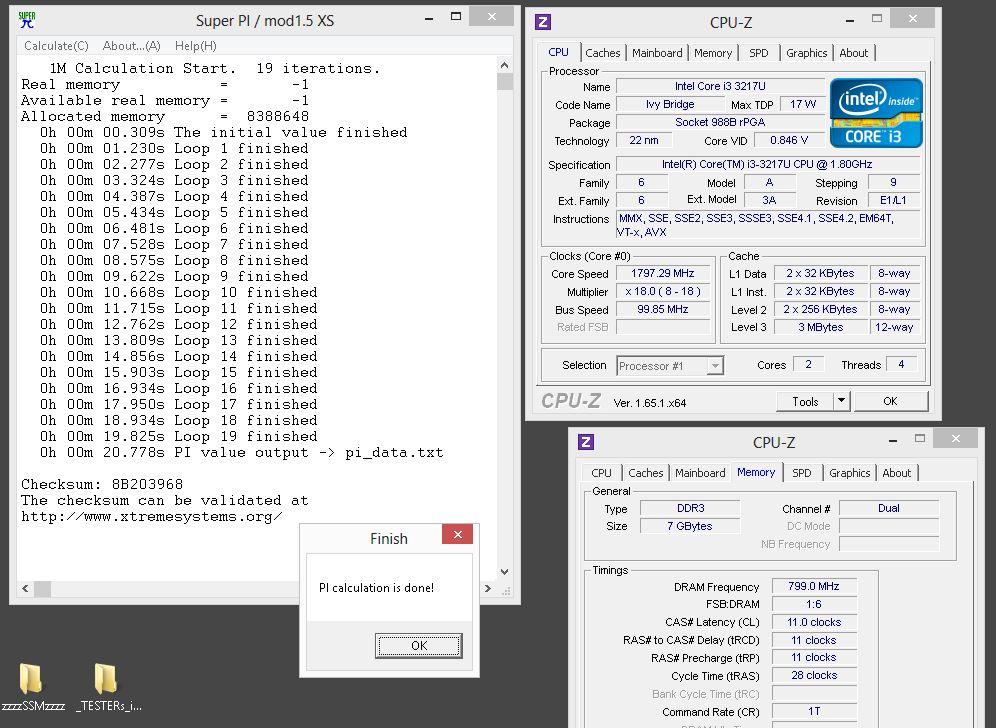
Task: Select Caches tab in lower CPU-Z window
Action: point(645,473)
